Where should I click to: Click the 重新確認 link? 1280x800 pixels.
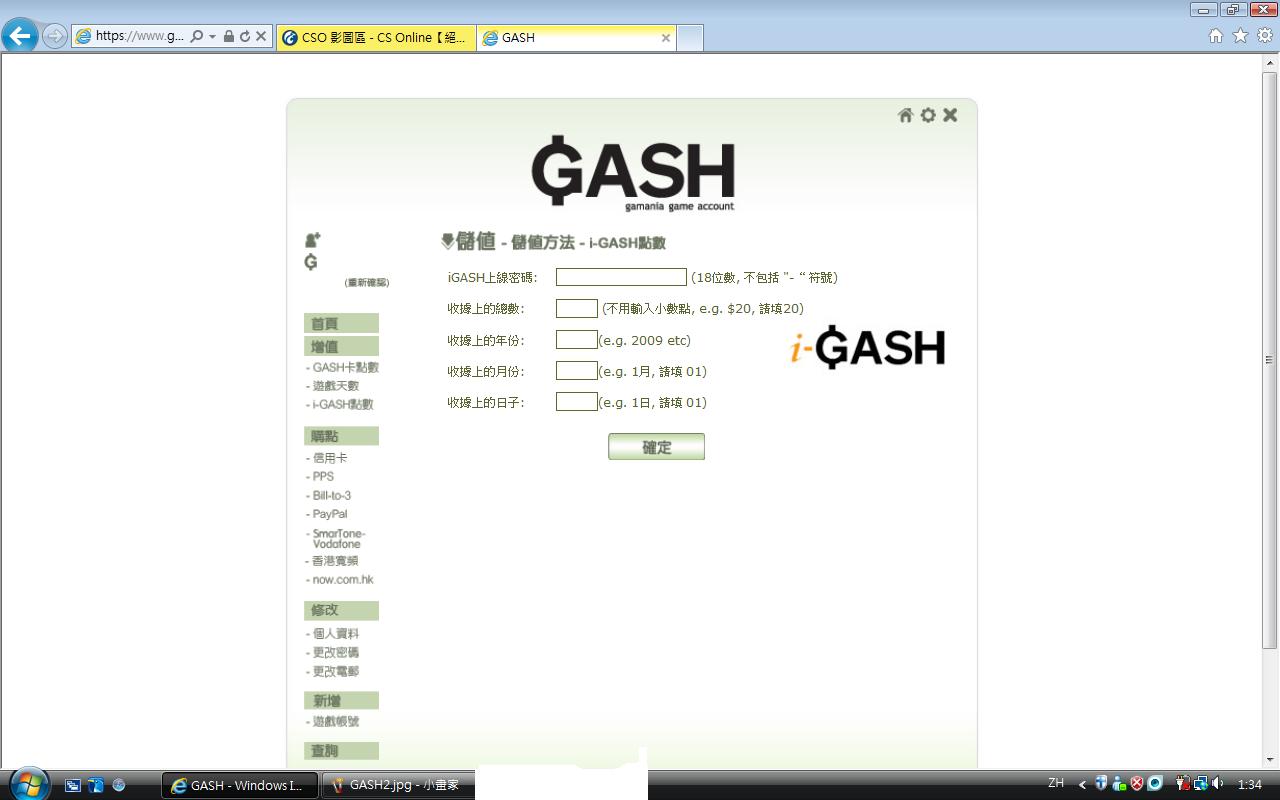pos(367,283)
